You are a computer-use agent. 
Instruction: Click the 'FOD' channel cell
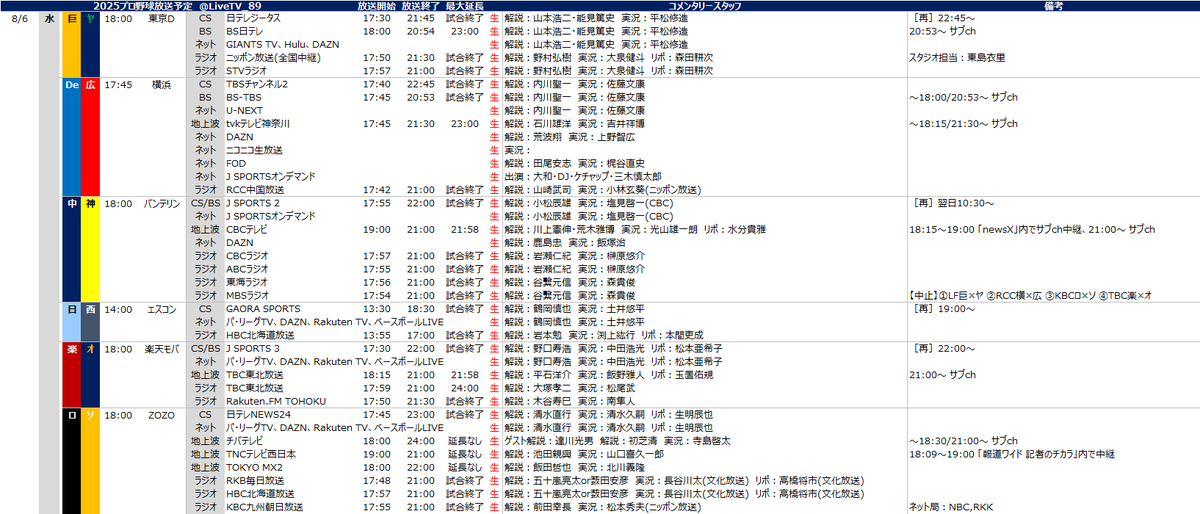click(x=235, y=163)
